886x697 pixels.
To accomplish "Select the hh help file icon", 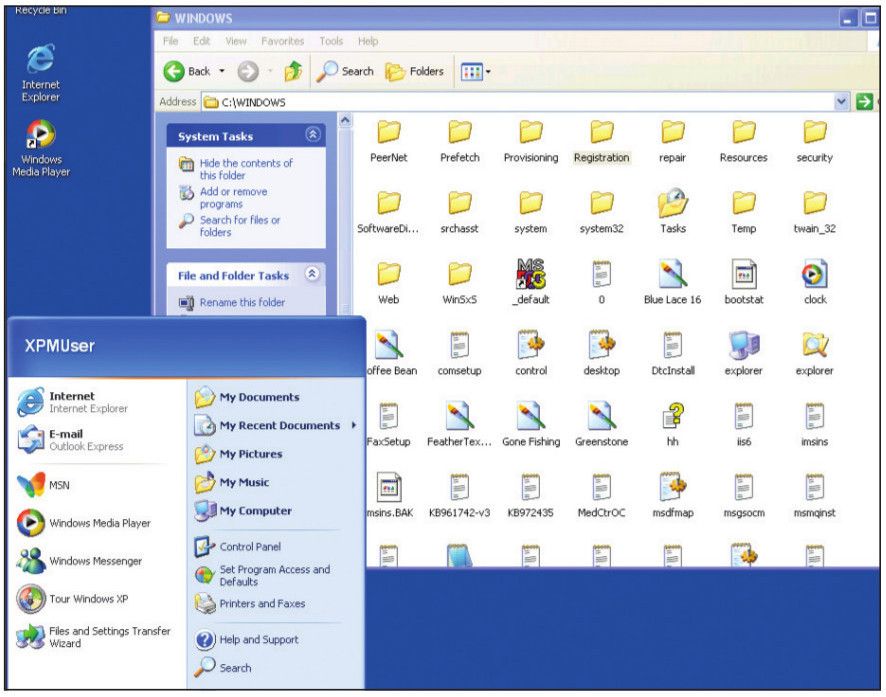I will pyautogui.click(x=672, y=417).
